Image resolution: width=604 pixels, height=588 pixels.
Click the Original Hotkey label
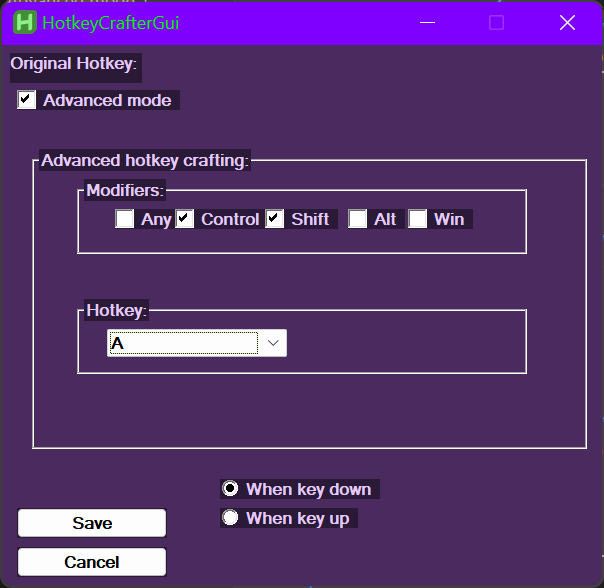pyautogui.click(x=74, y=64)
